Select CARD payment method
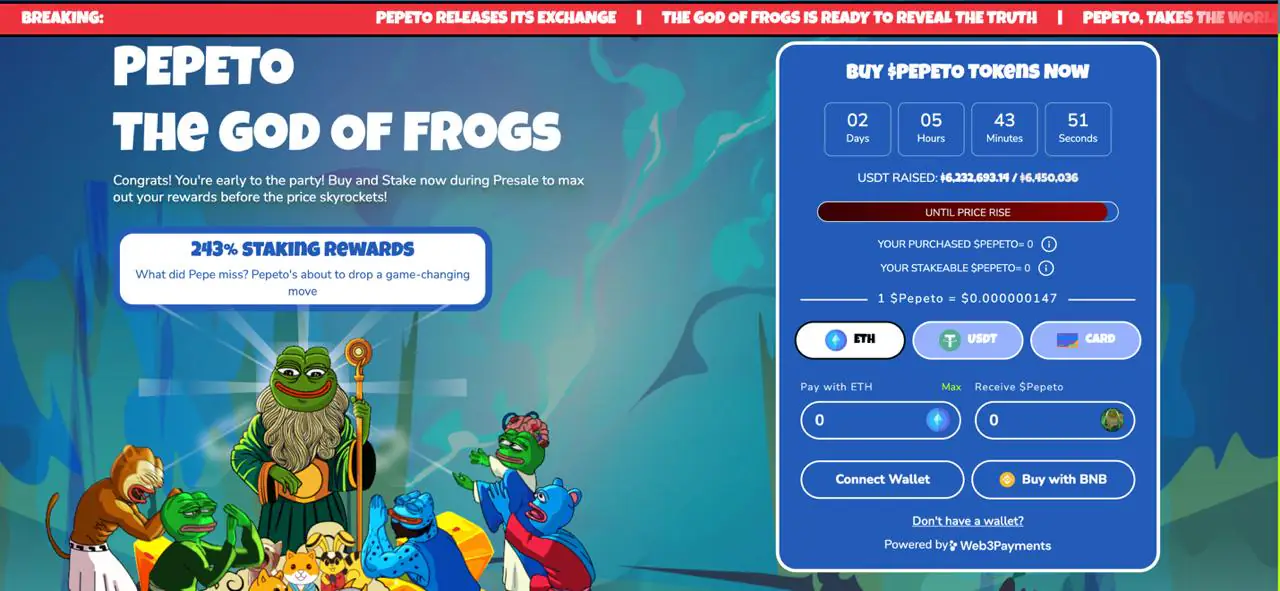This screenshot has height=591, width=1280. [1085, 340]
